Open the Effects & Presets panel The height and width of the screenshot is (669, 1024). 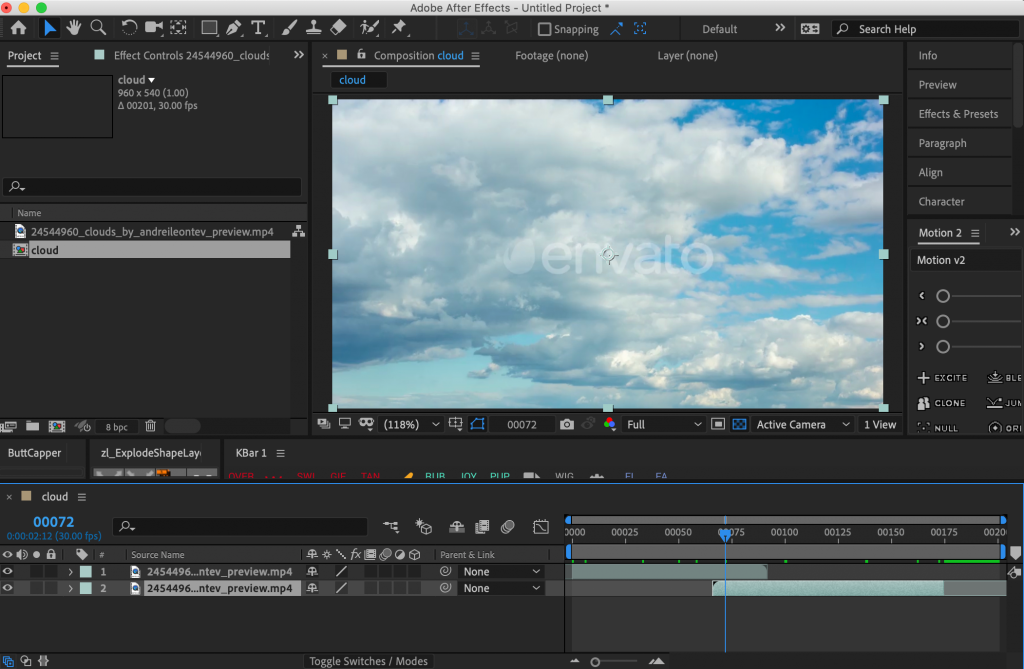(958, 114)
